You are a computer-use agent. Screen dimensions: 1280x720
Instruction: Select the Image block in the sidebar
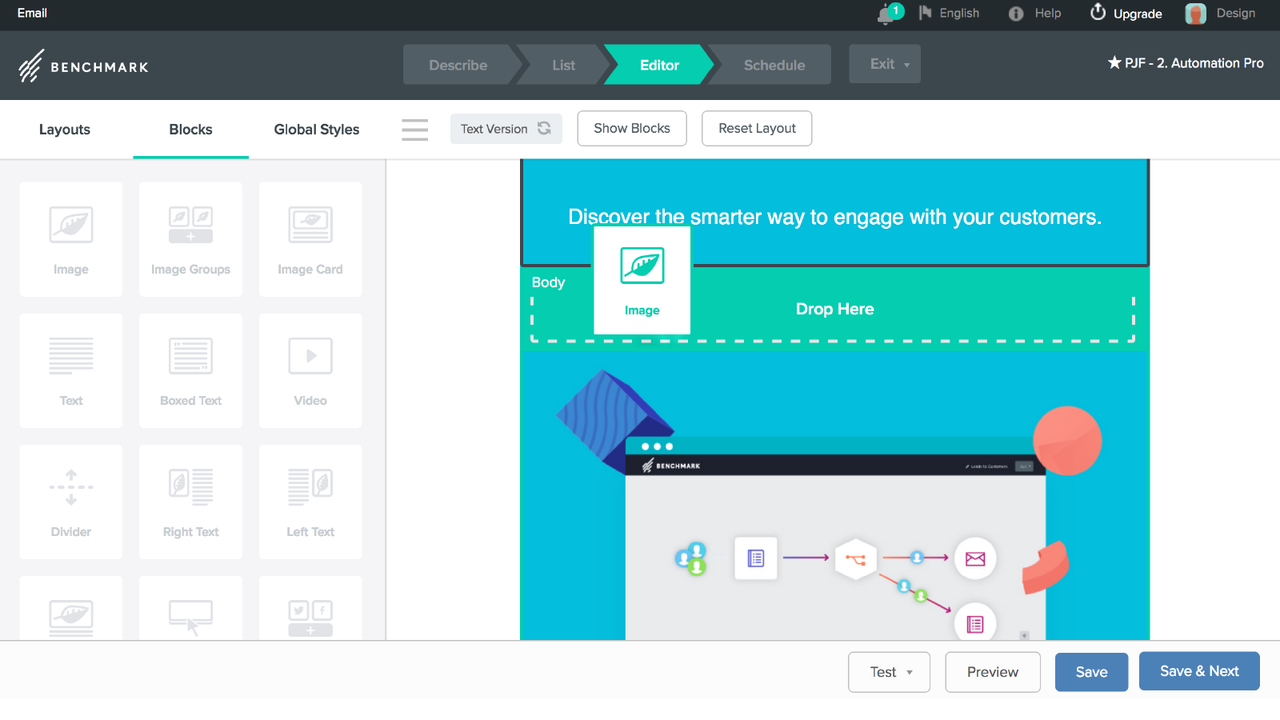coord(70,239)
